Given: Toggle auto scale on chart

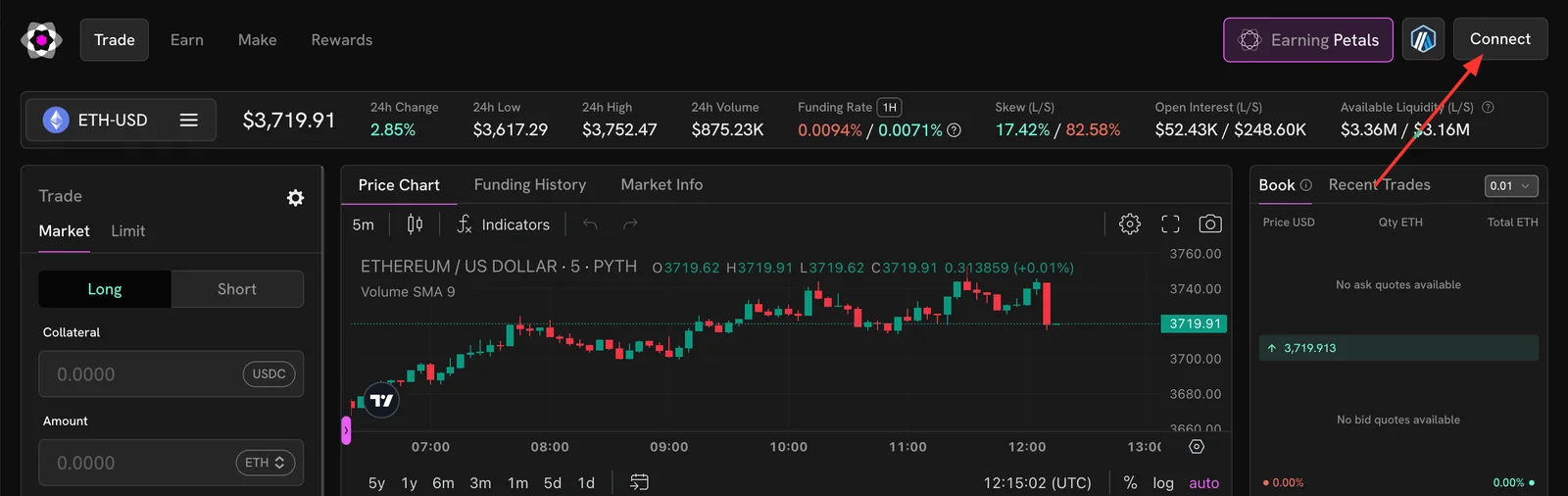Looking at the screenshot, I should 1204,483.
